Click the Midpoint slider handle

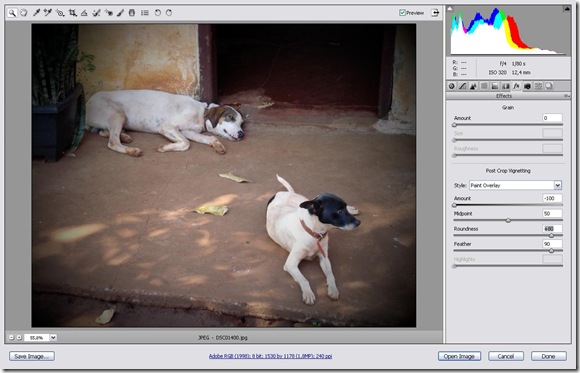click(x=508, y=220)
